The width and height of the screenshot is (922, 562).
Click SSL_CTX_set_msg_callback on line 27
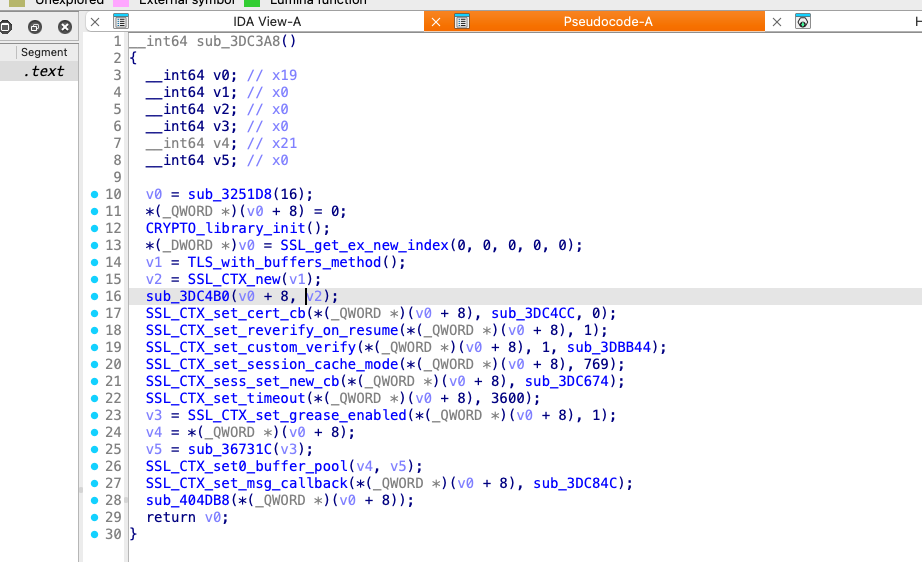[x=247, y=483]
